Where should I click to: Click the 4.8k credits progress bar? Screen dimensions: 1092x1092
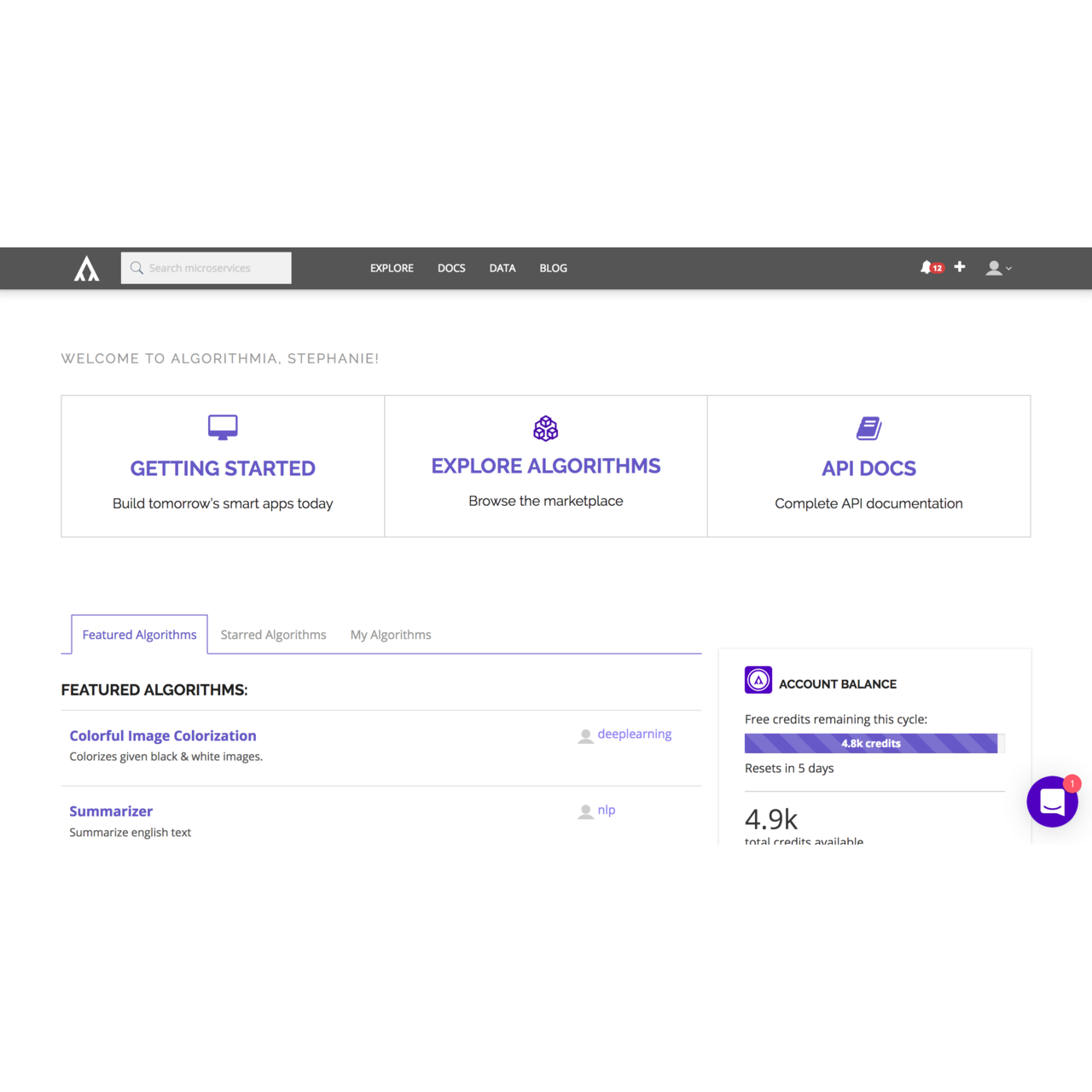click(871, 743)
